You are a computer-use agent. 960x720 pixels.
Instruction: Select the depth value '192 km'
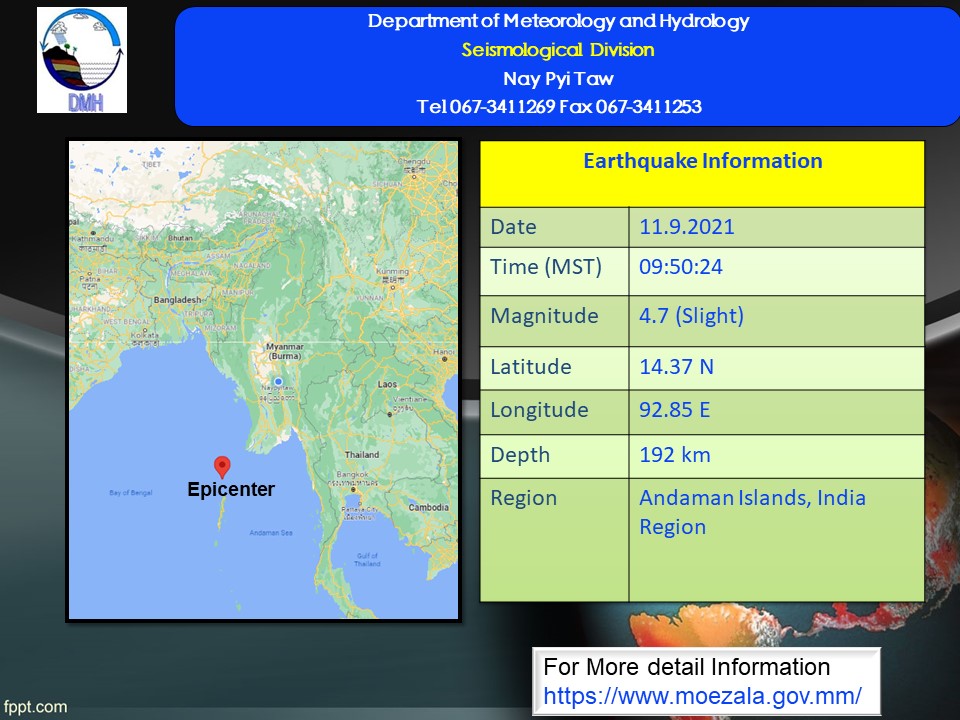675,455
